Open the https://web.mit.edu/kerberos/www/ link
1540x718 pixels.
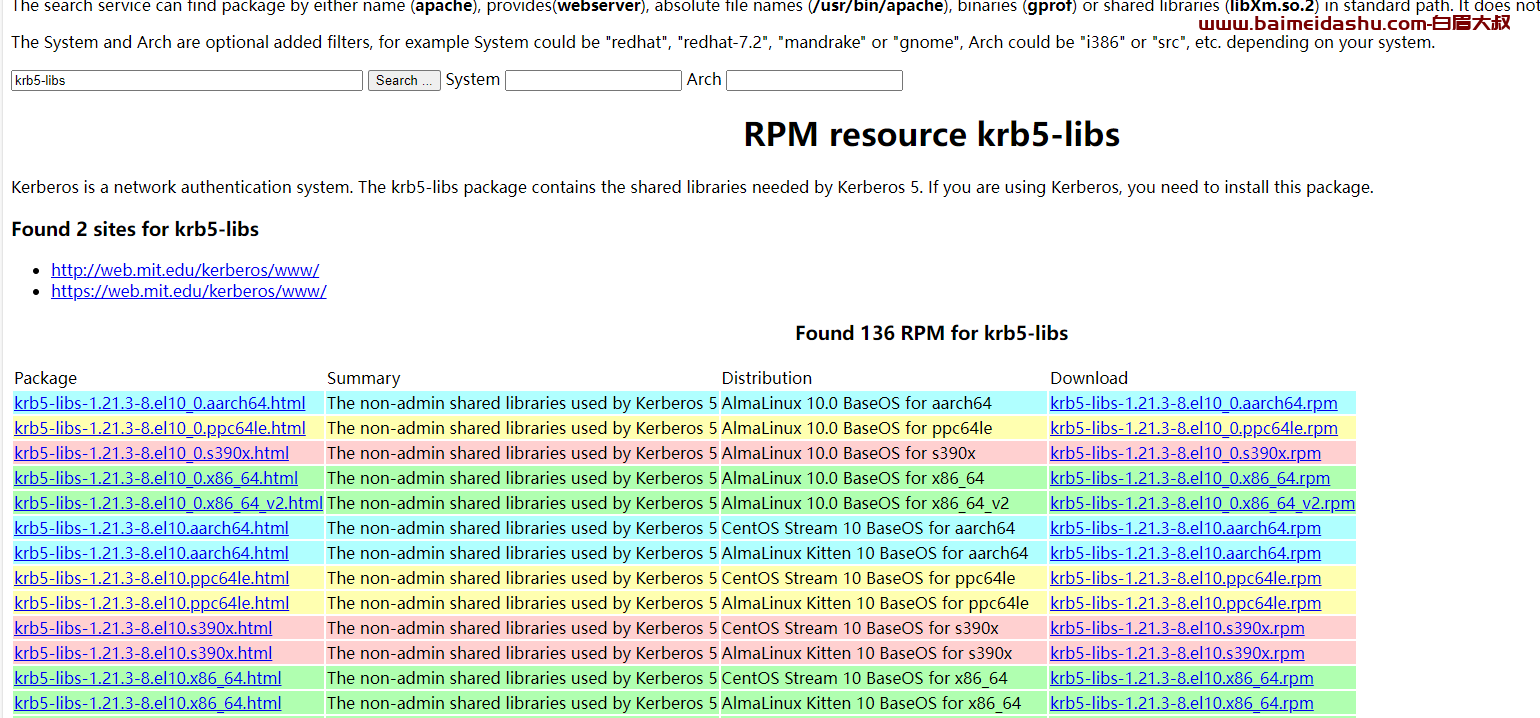tap(189, 291)
